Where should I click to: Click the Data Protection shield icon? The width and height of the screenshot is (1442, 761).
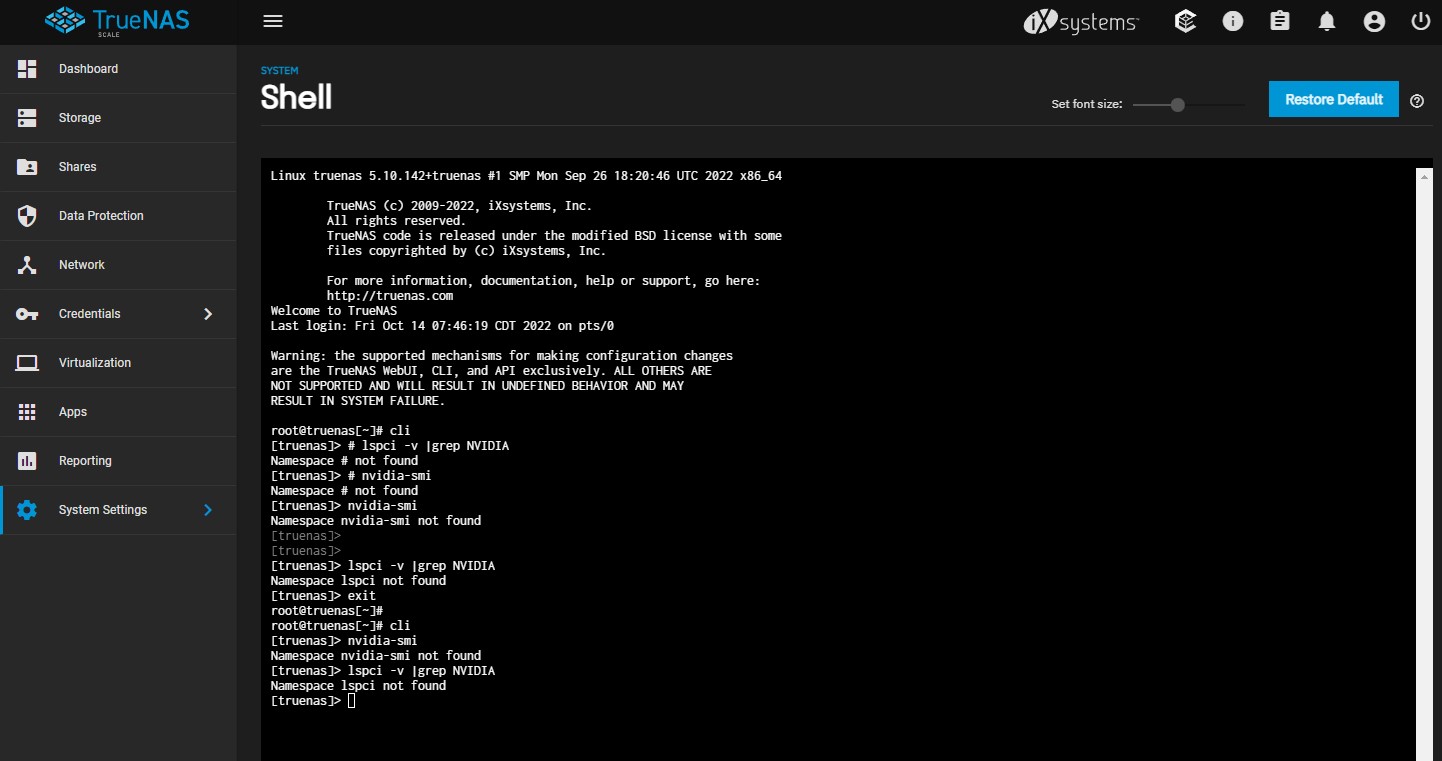[27, 216]
